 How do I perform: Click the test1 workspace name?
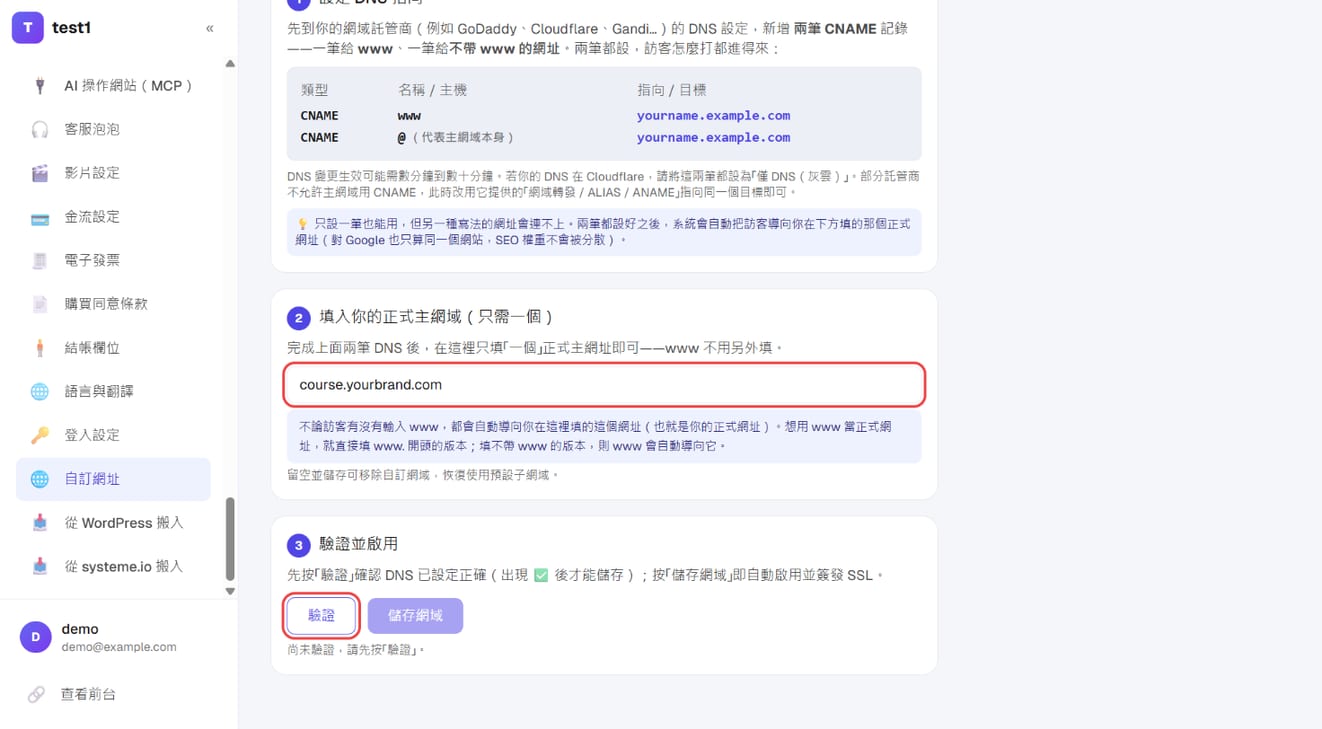pos(72,28)
